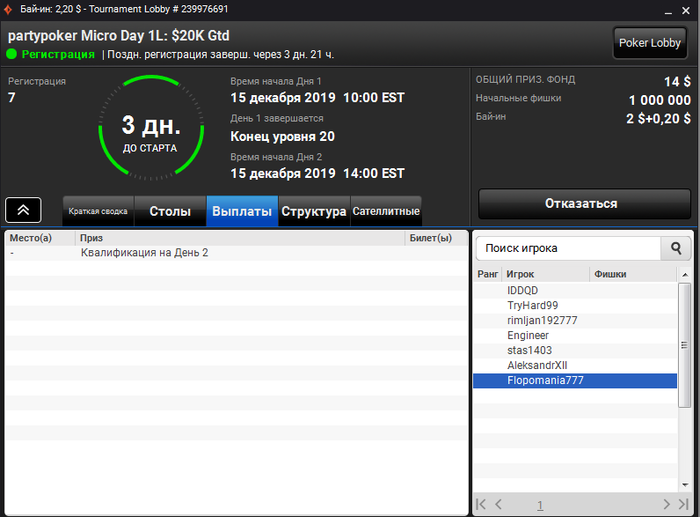This screenshot has width=700, height=517.
Task: Click player list scrollbar down arrow
Action: 685,485
